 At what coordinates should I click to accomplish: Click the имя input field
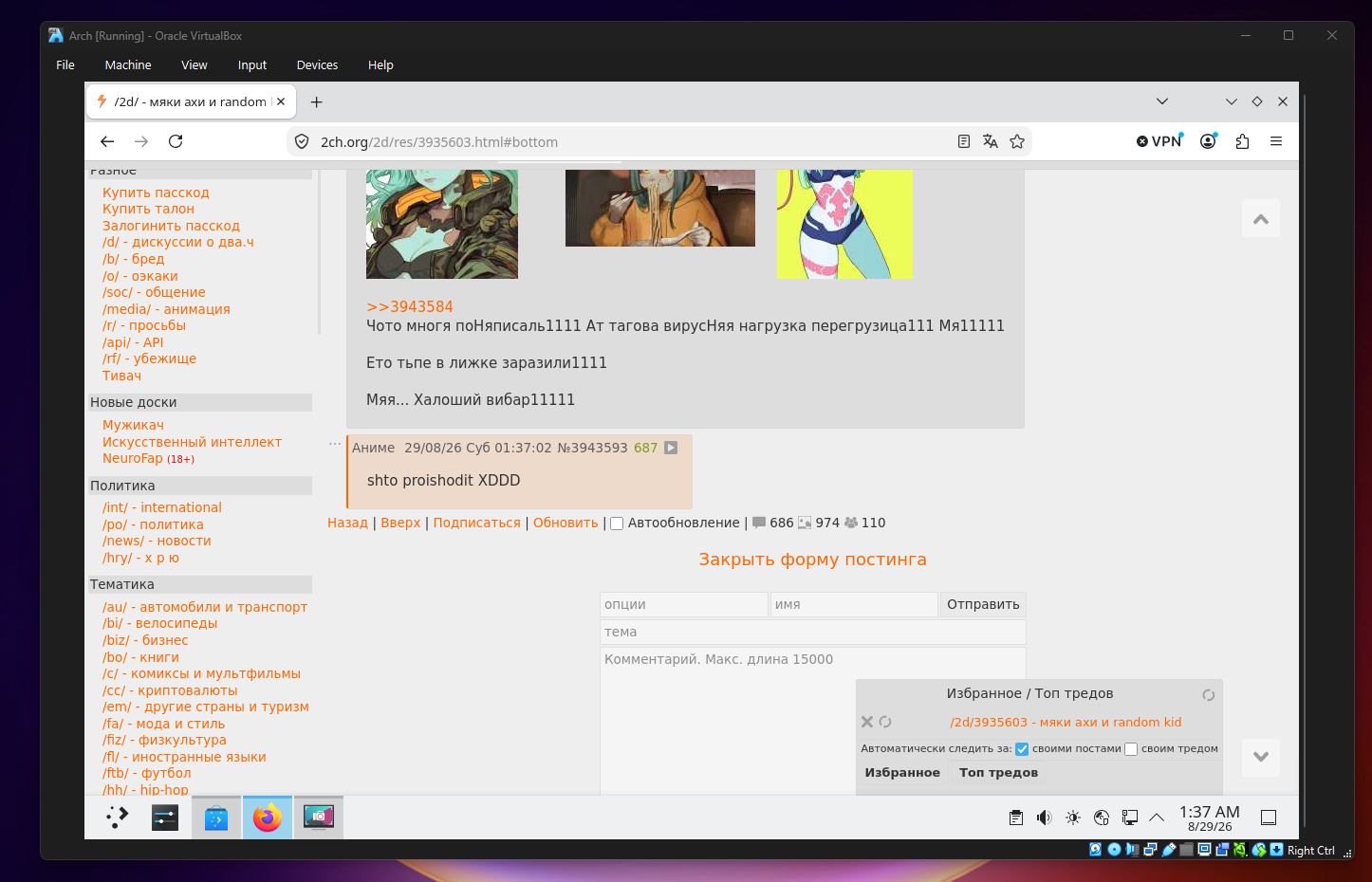point(854,604)
